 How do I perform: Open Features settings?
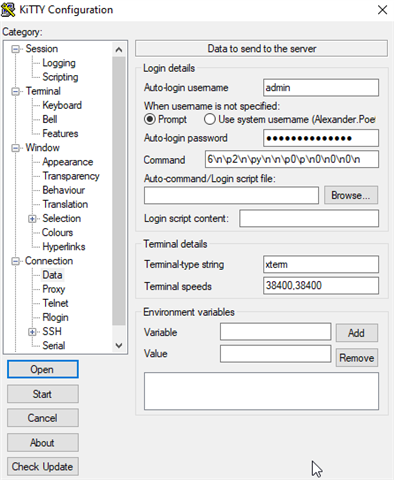click(60, 134)
